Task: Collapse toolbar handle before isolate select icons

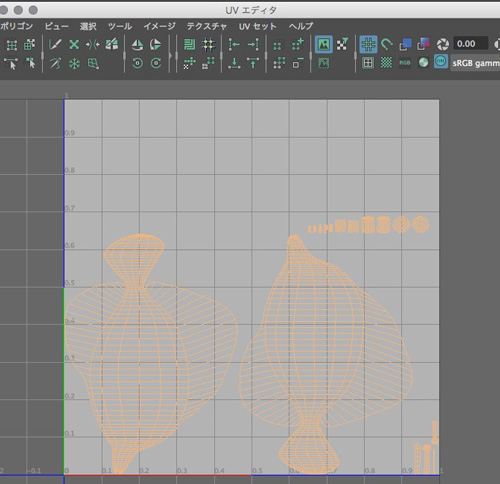Action: click(266, 54)
